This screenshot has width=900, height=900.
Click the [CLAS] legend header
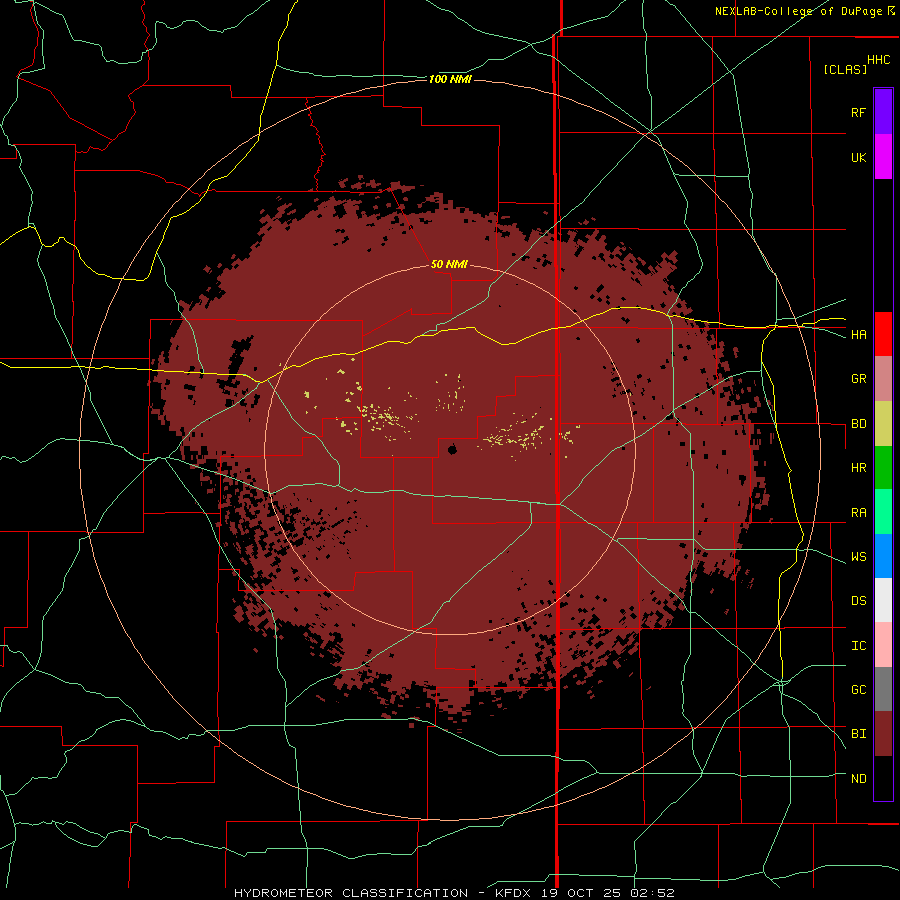[x=844, y=69]
